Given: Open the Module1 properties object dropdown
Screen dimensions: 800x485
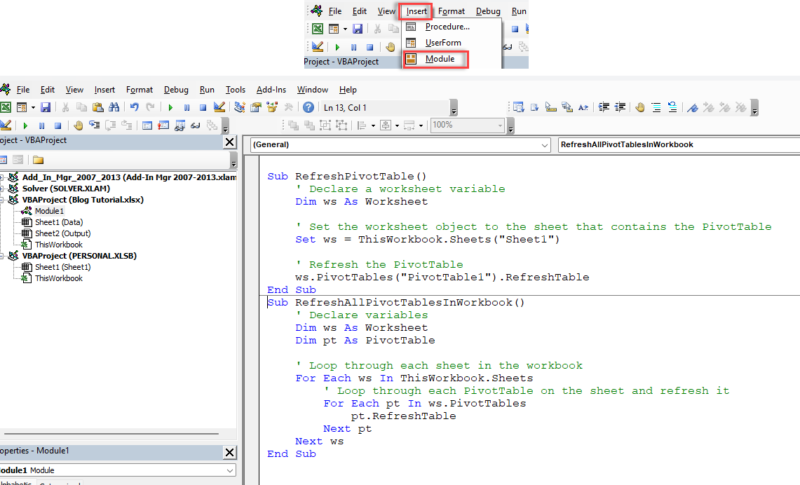Looking at the screenshot, I should click(x=230, y=470).
